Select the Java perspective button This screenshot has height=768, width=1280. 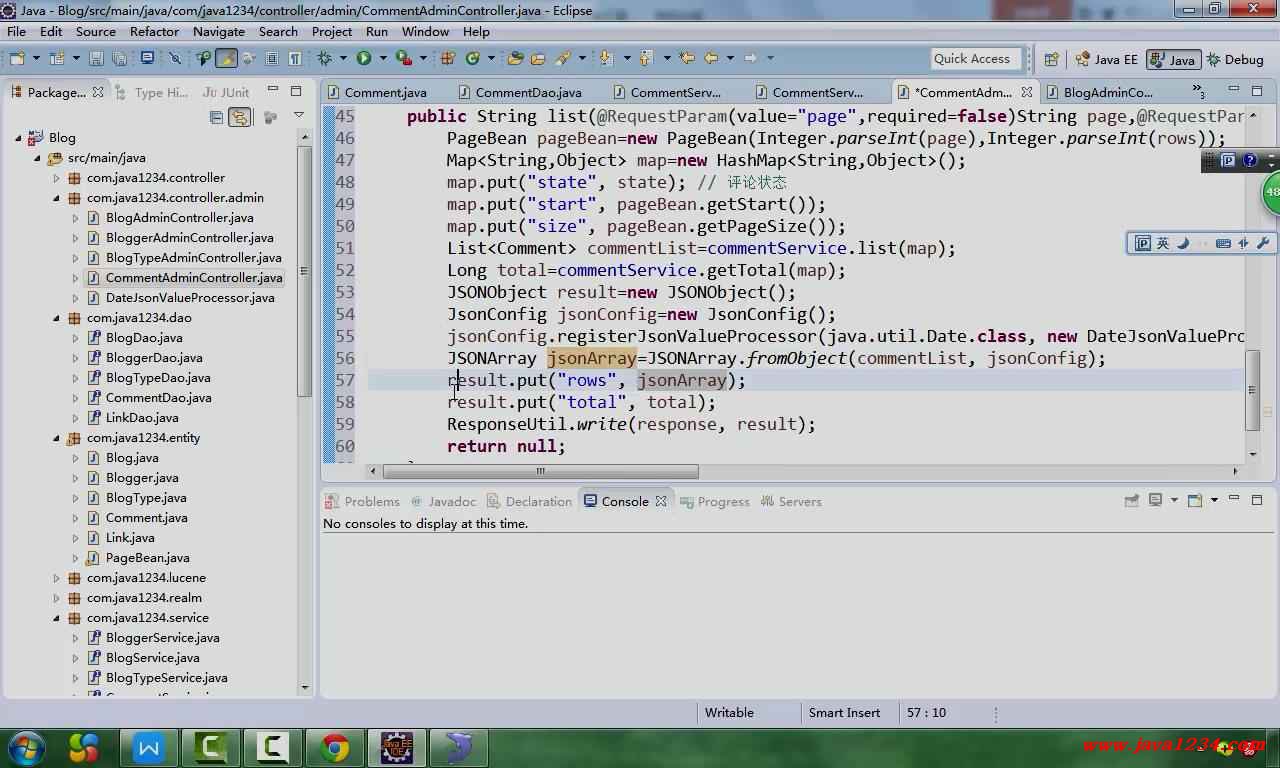pos(1172,59)
